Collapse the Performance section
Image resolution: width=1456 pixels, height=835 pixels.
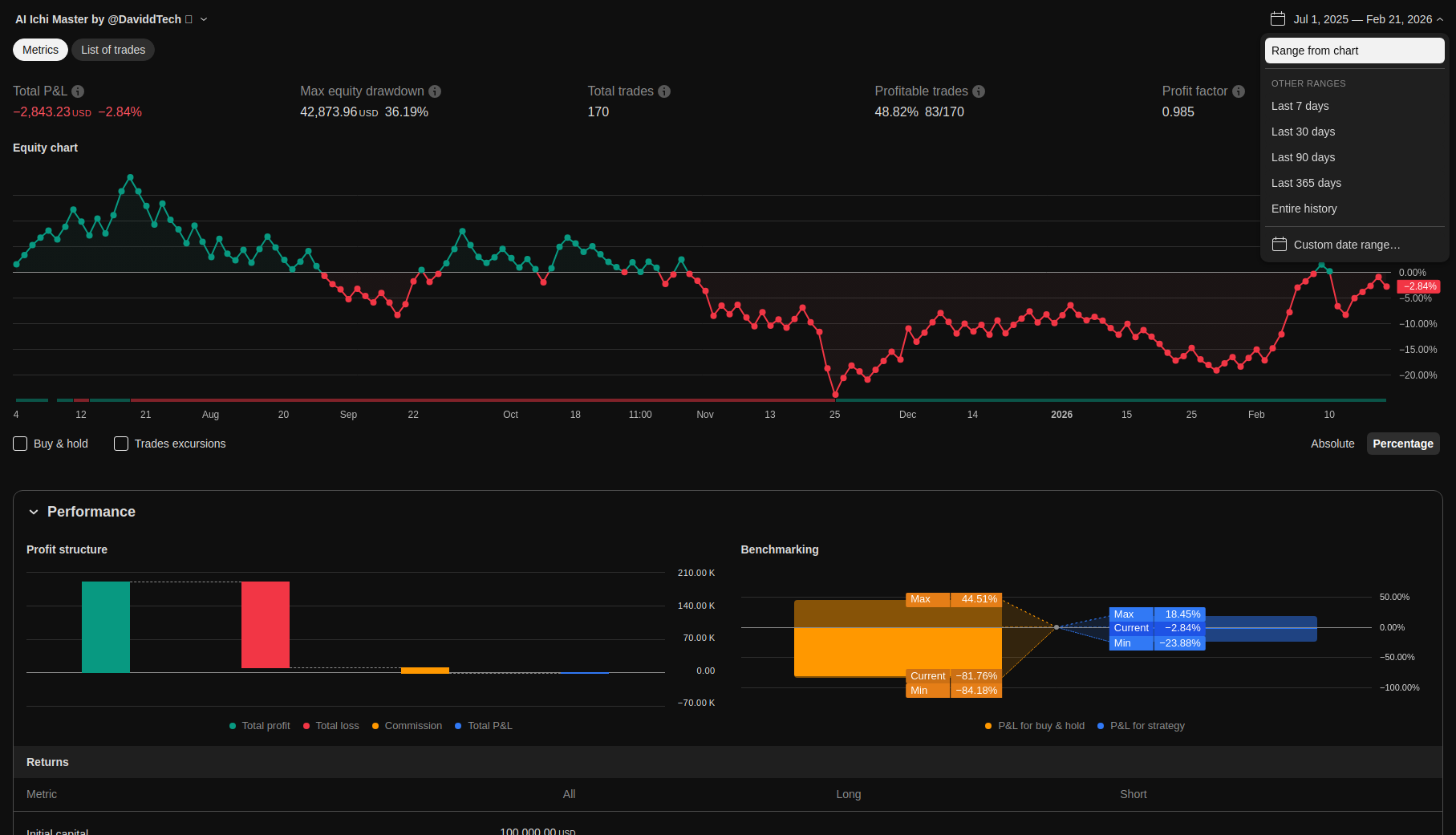34,512
